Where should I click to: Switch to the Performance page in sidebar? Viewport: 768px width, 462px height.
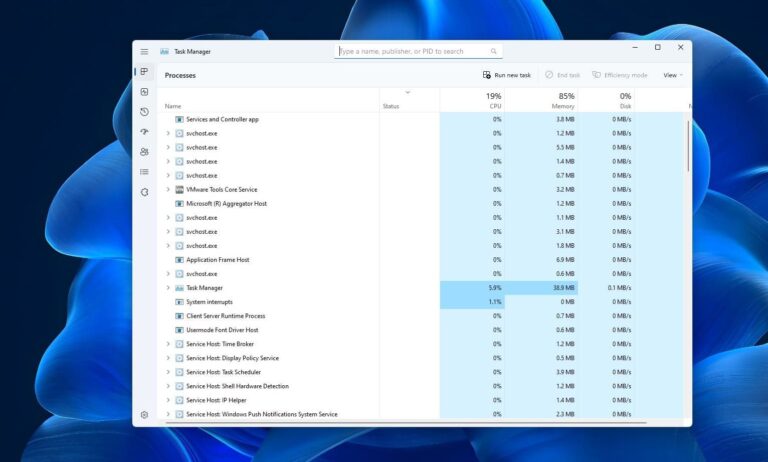[144, 92]
